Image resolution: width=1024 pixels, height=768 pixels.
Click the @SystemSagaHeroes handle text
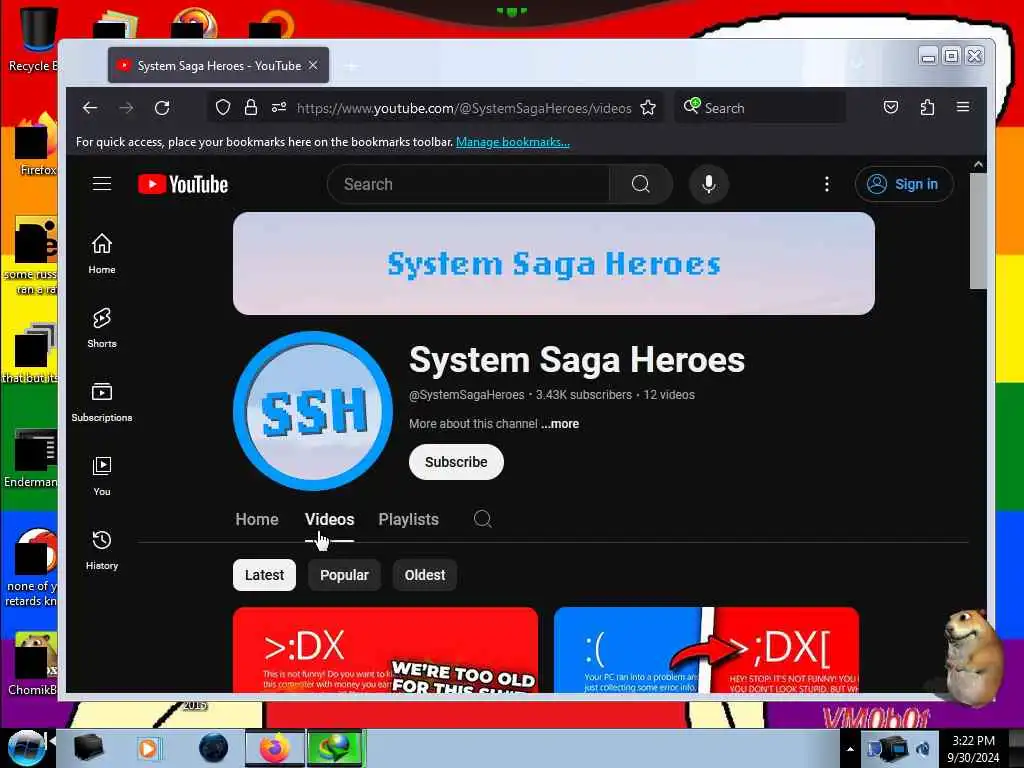466,395
